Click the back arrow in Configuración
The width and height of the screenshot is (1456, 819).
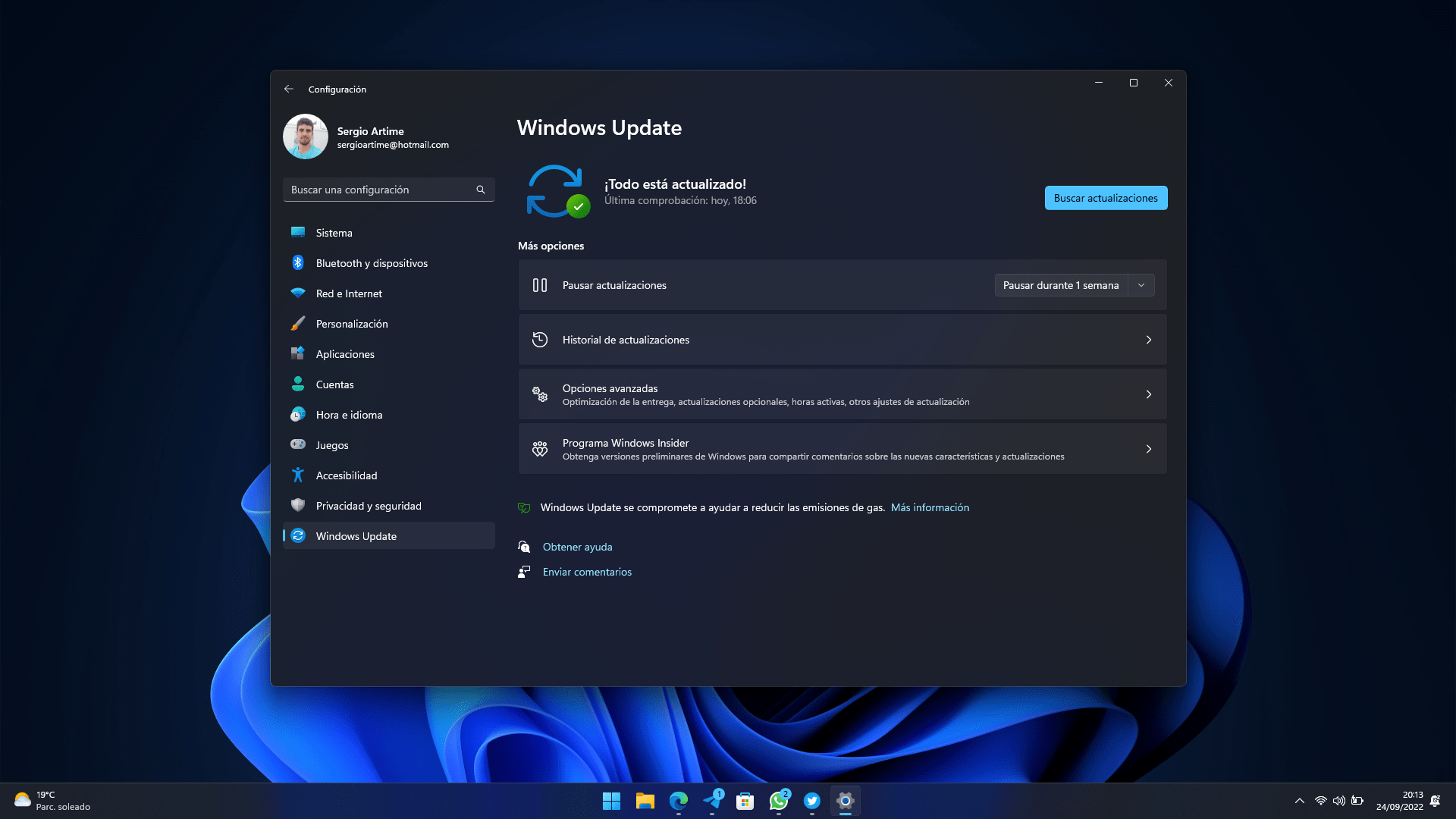[289, 89]
